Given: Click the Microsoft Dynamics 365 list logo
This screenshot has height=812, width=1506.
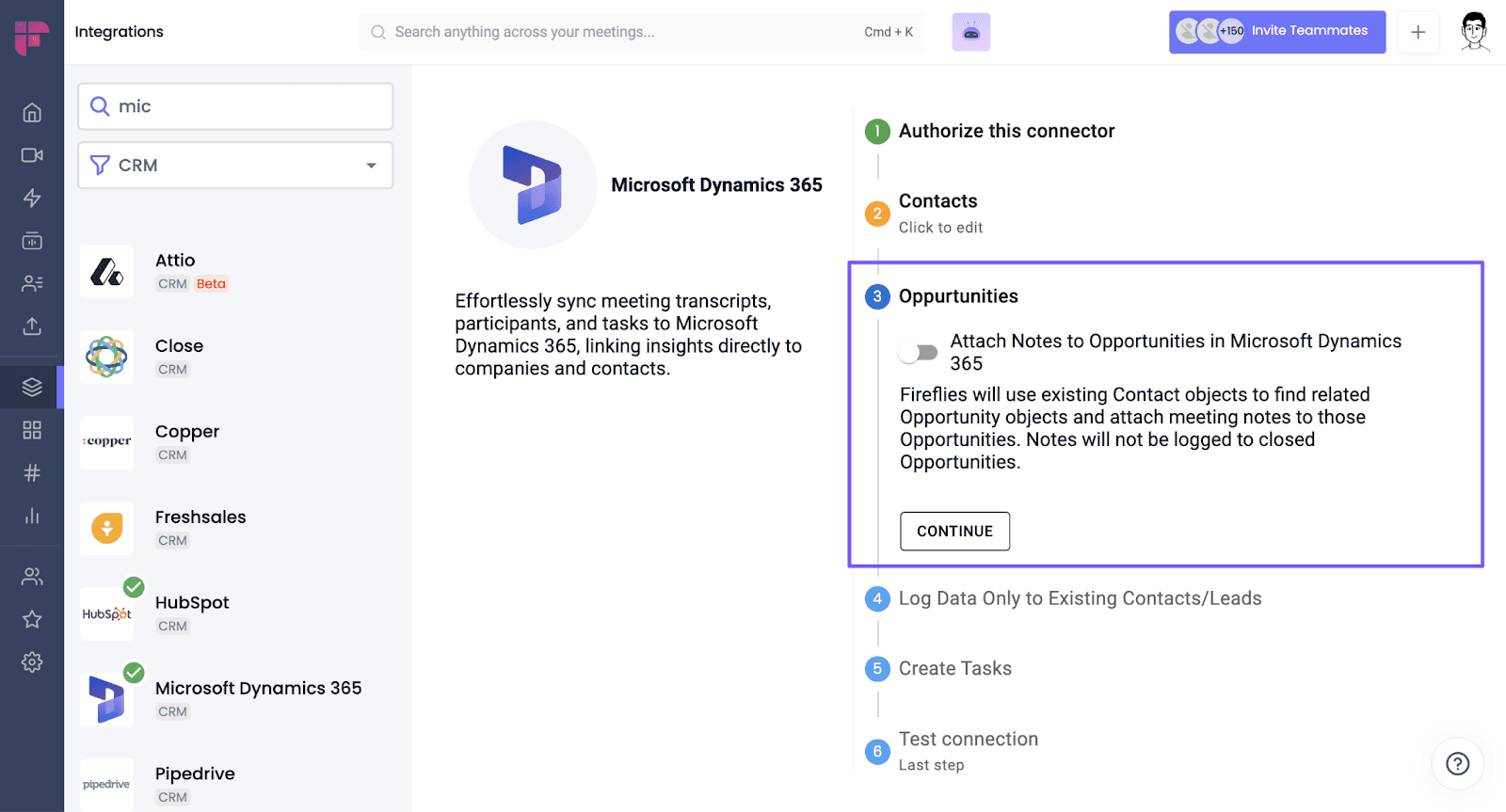Looking at the screenshot, I should [x=107, y=699].
